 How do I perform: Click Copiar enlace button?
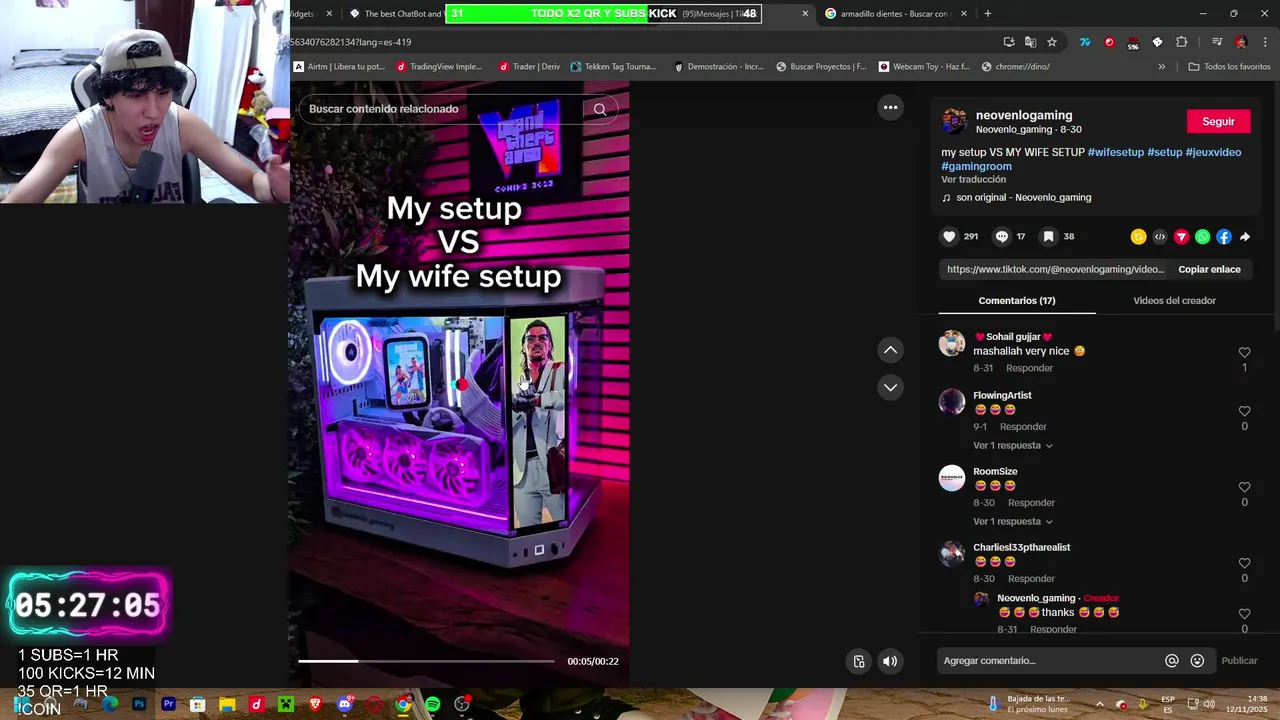pyautogui.click(x=1209, y=269)
